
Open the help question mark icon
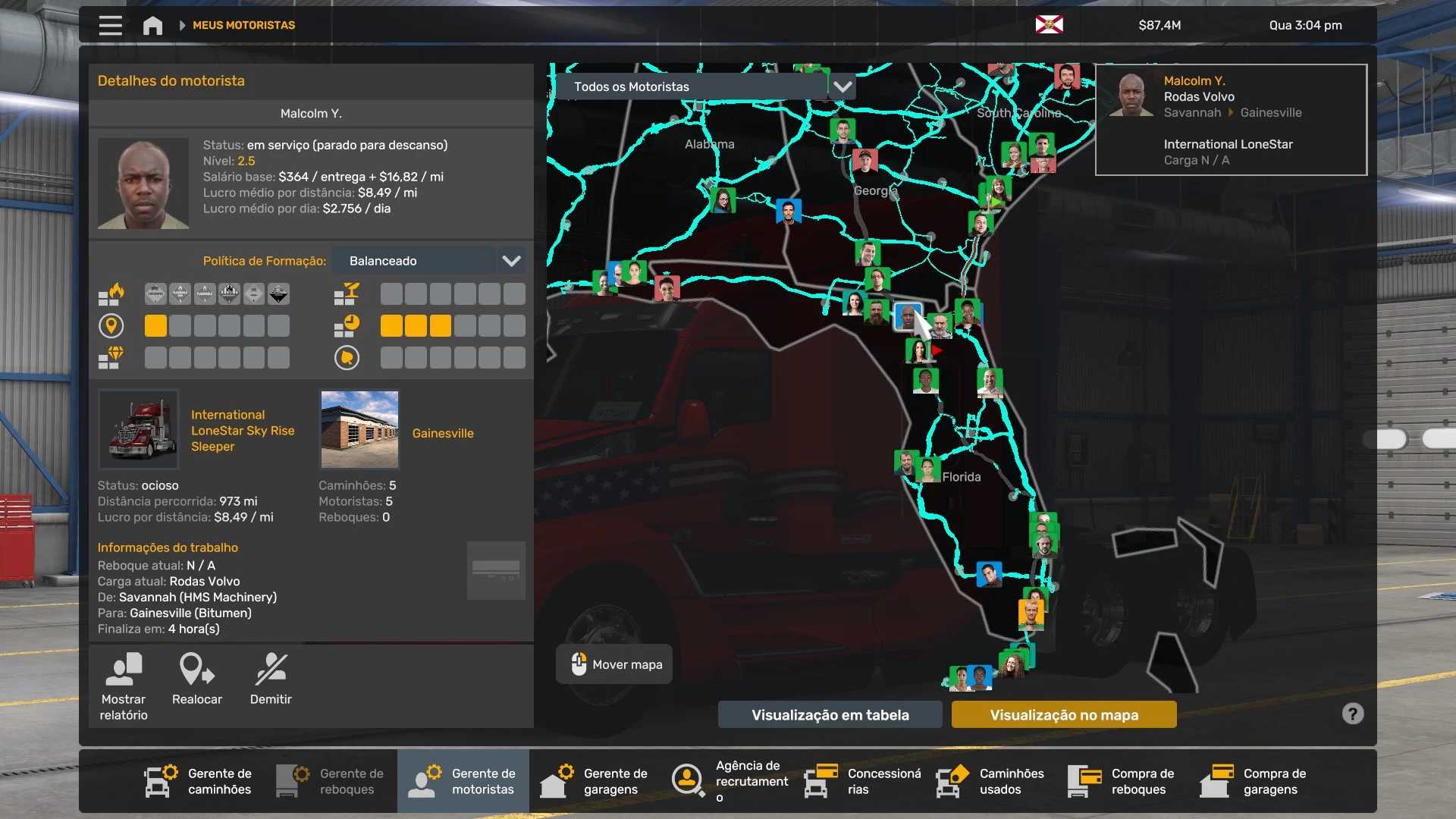coord(1352,714)
